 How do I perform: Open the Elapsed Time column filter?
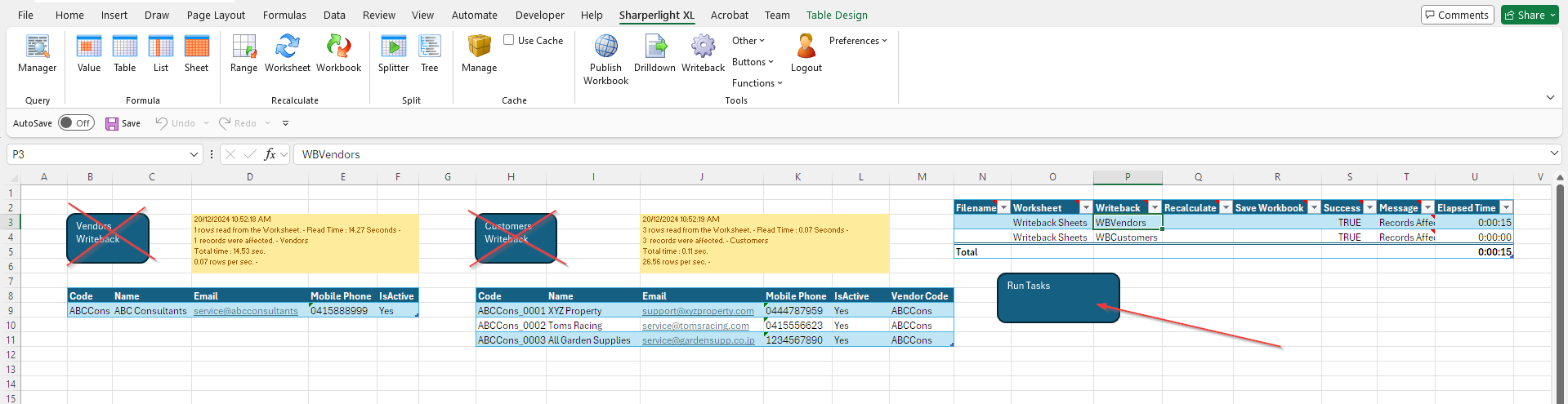tap(1506, 208)
